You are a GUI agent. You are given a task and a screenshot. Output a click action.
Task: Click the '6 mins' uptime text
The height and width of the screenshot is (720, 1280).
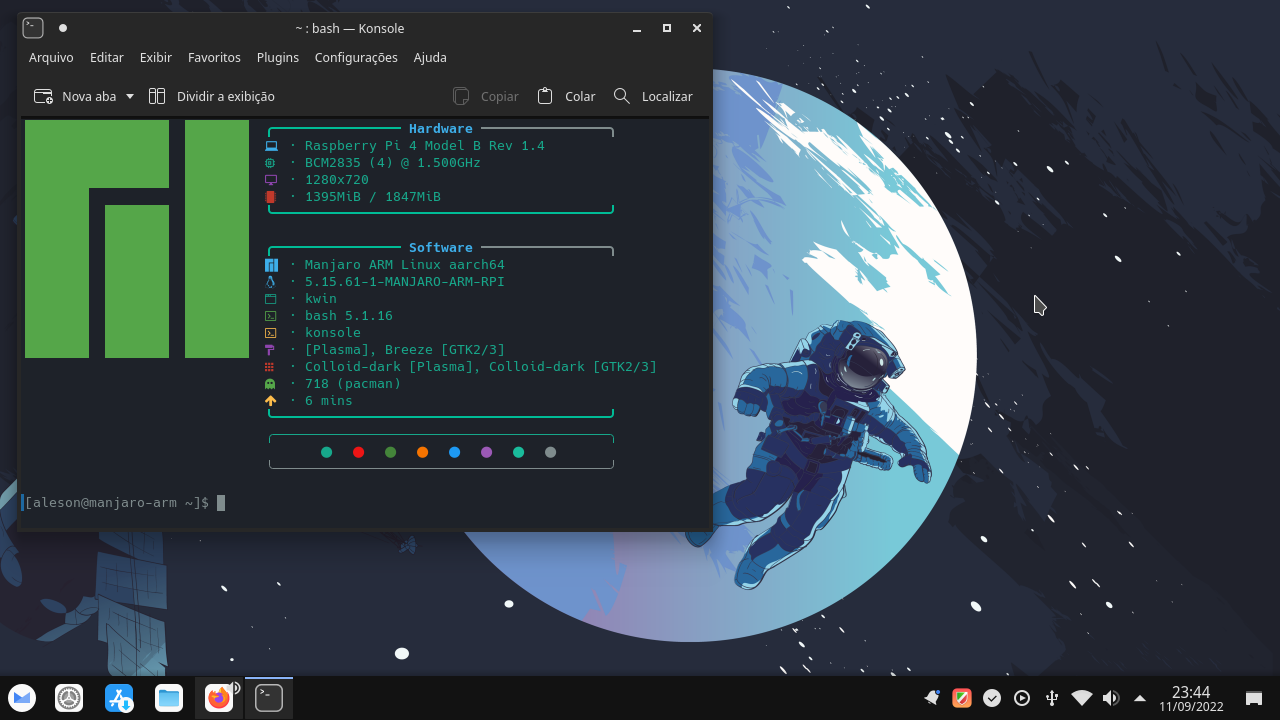pos(329,401)
